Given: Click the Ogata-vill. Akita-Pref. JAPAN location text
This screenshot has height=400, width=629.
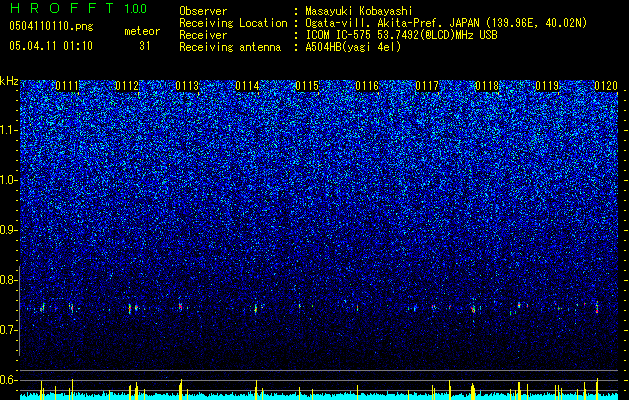Looking at the screenshot, I should tap(446, 23).
